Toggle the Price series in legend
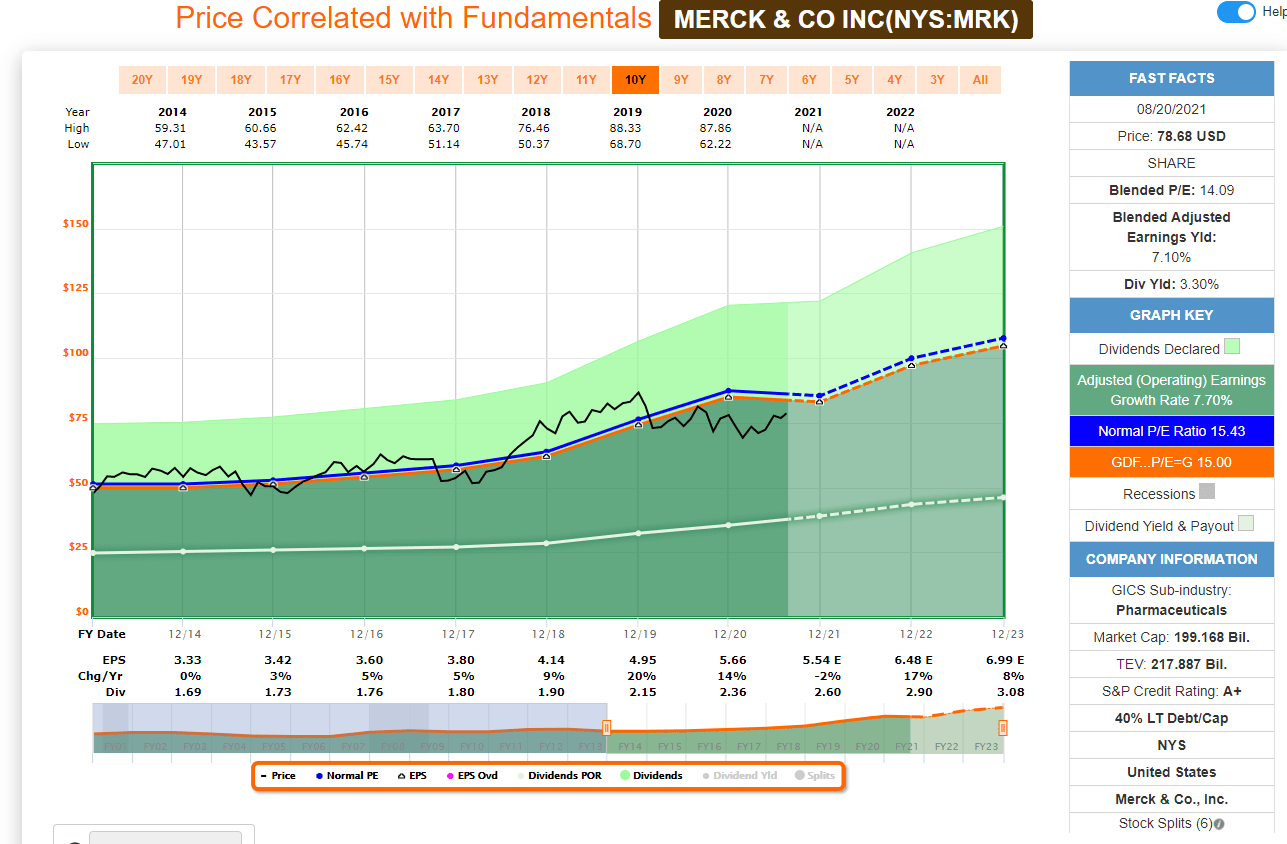 point(278,775)
